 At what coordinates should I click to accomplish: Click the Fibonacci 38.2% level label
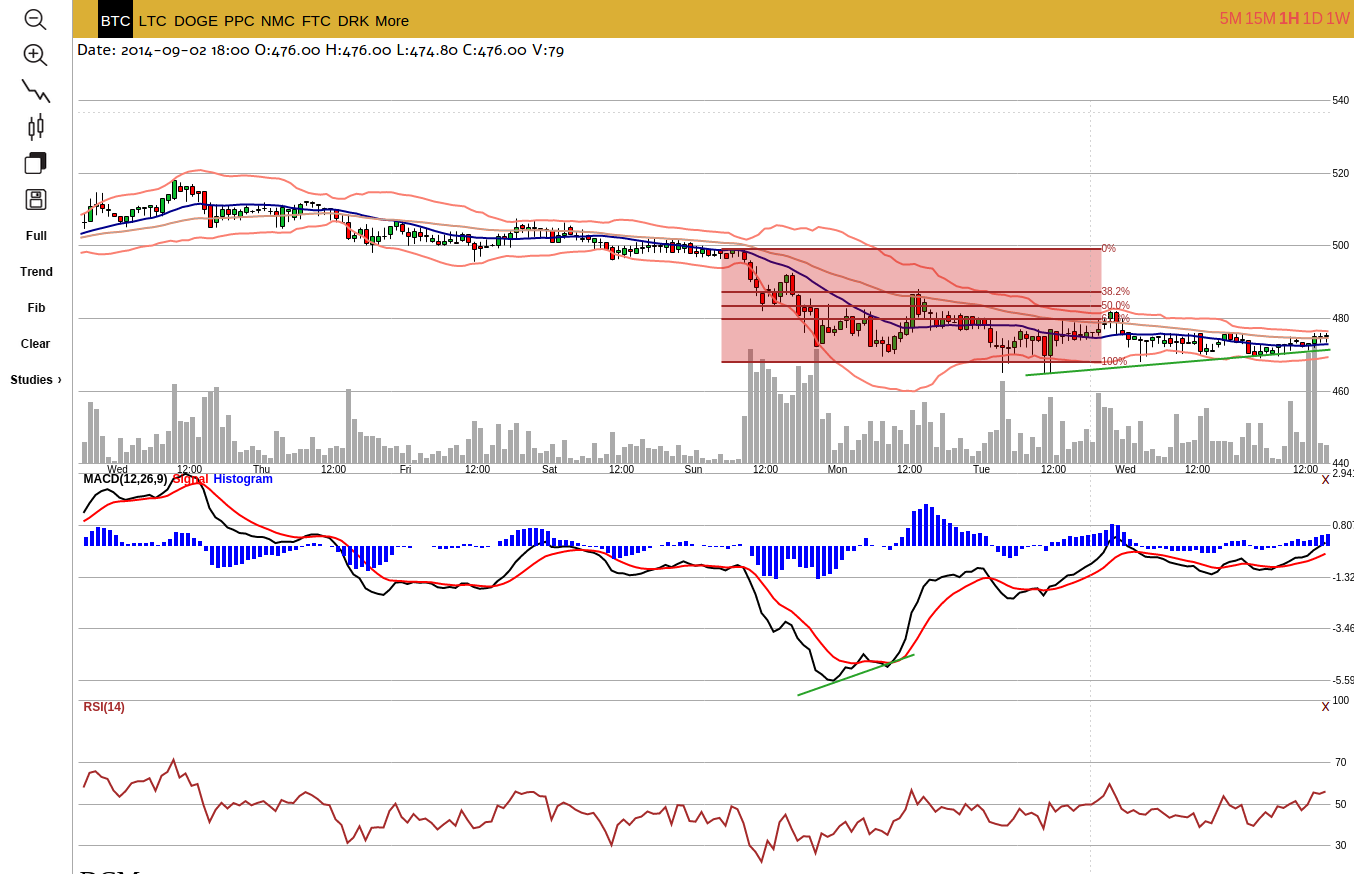click(1116, 291)
